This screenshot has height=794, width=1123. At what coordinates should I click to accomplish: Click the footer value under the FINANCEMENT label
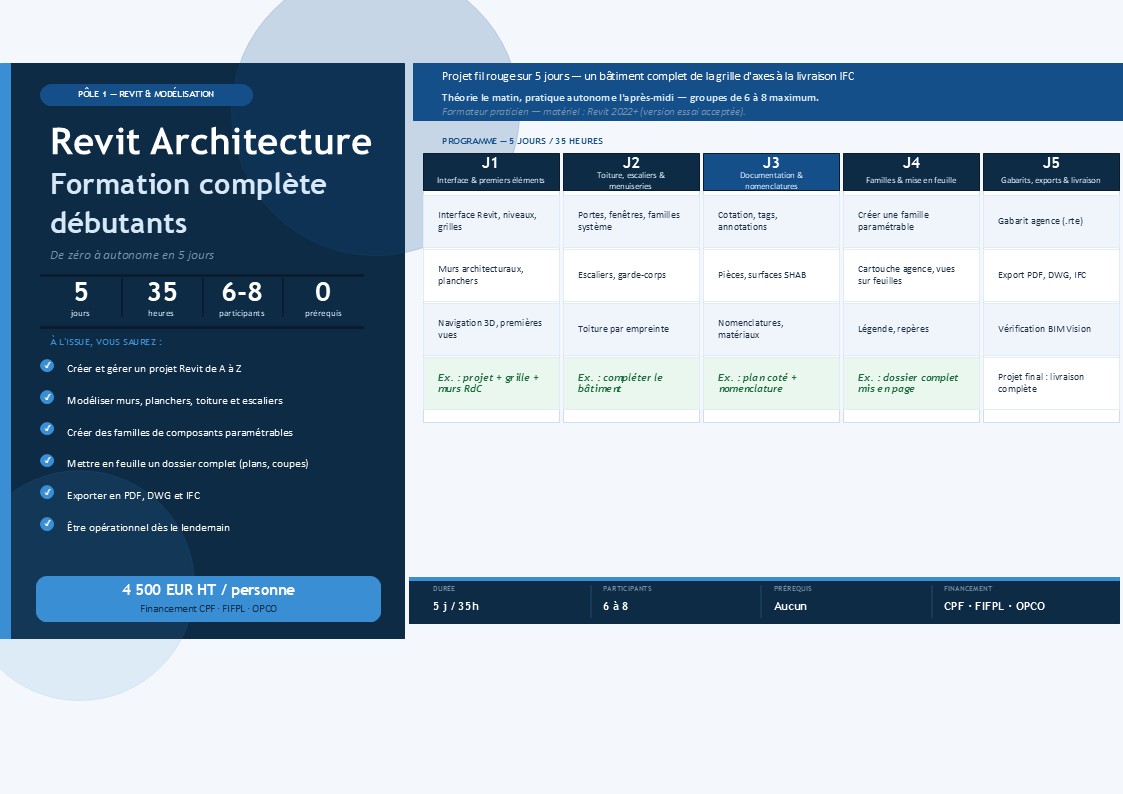(x=994, y=606)
